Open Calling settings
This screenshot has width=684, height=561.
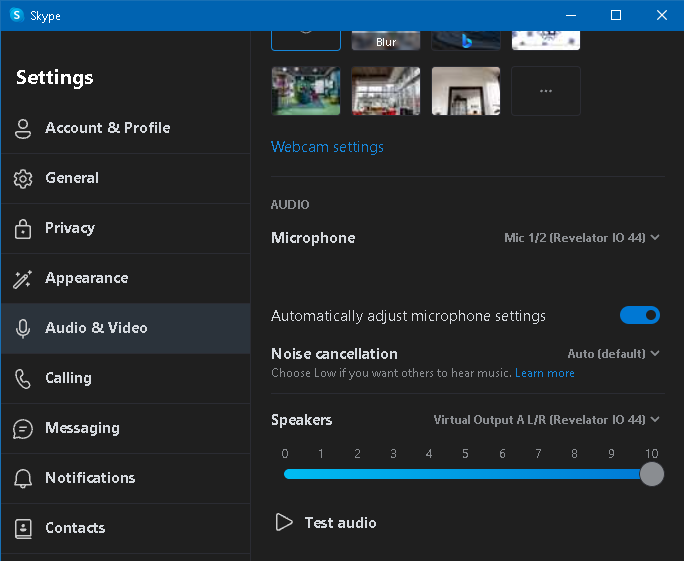[126, 379]
